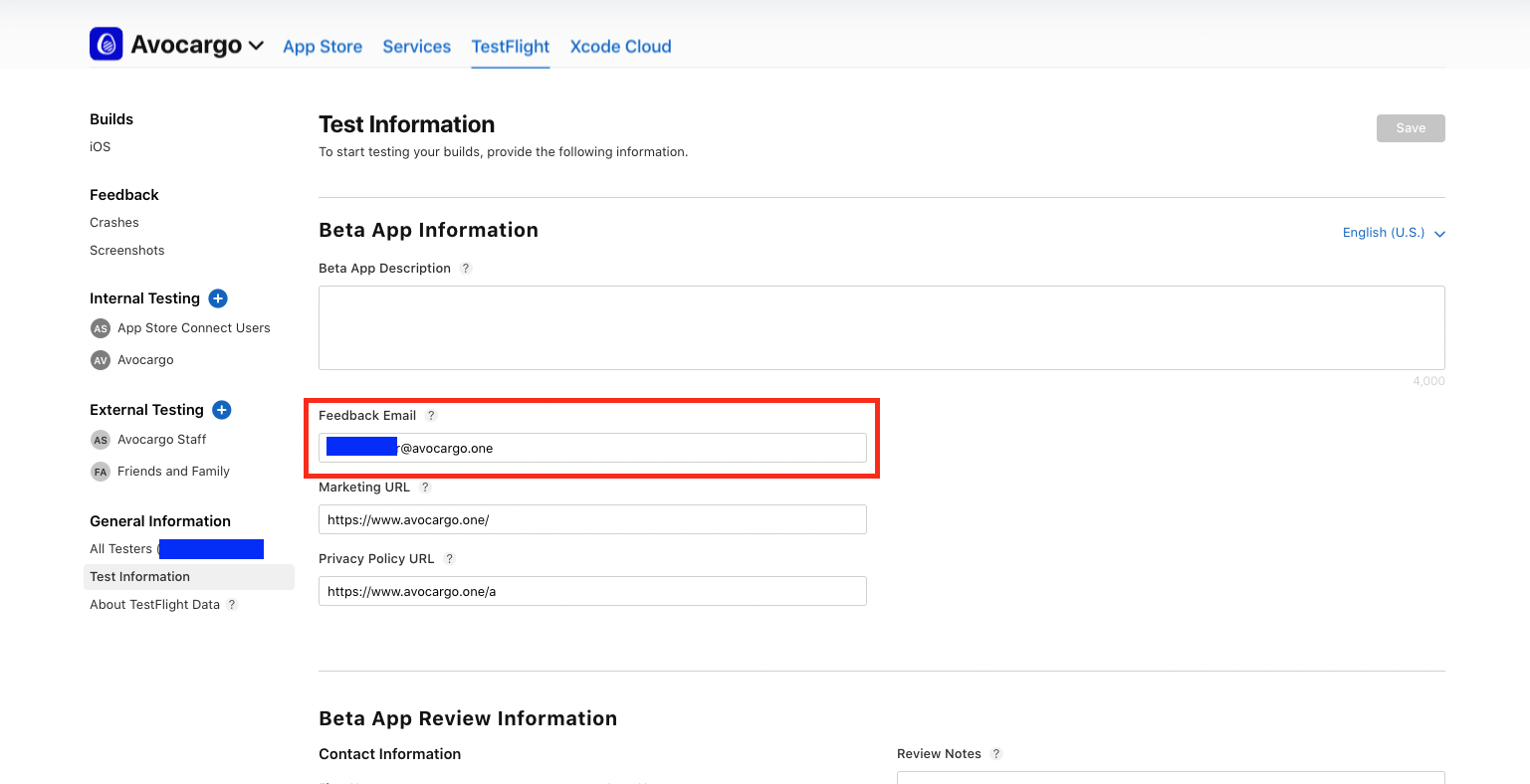This screenshot has height=784, width=1530.
Task: Add a new External Testing group
Action: point(222,410)
